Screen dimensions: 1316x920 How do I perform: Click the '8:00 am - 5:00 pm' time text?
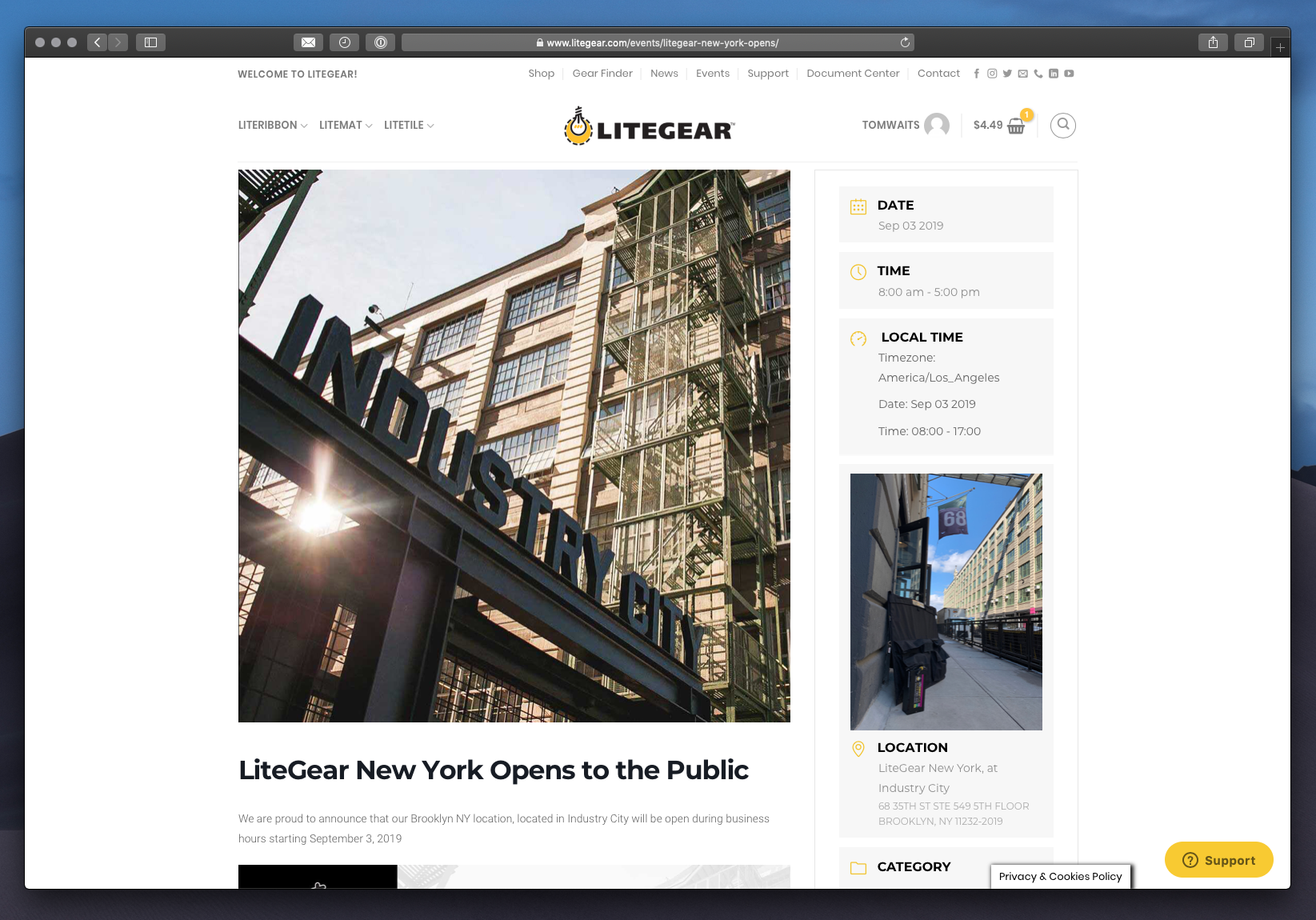929,292
